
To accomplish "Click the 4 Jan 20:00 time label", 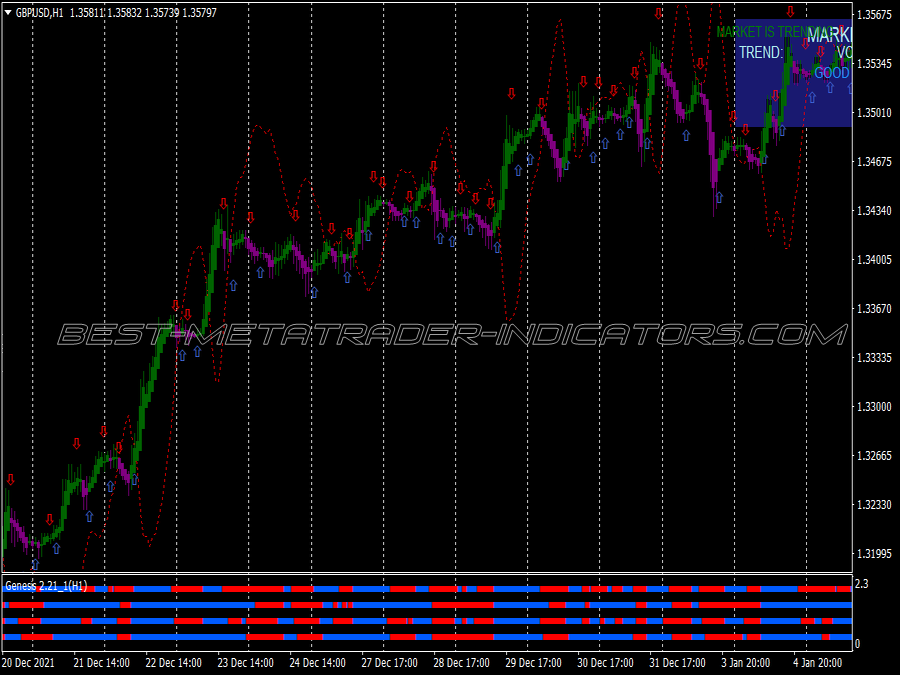I will (x=818, y=663).
